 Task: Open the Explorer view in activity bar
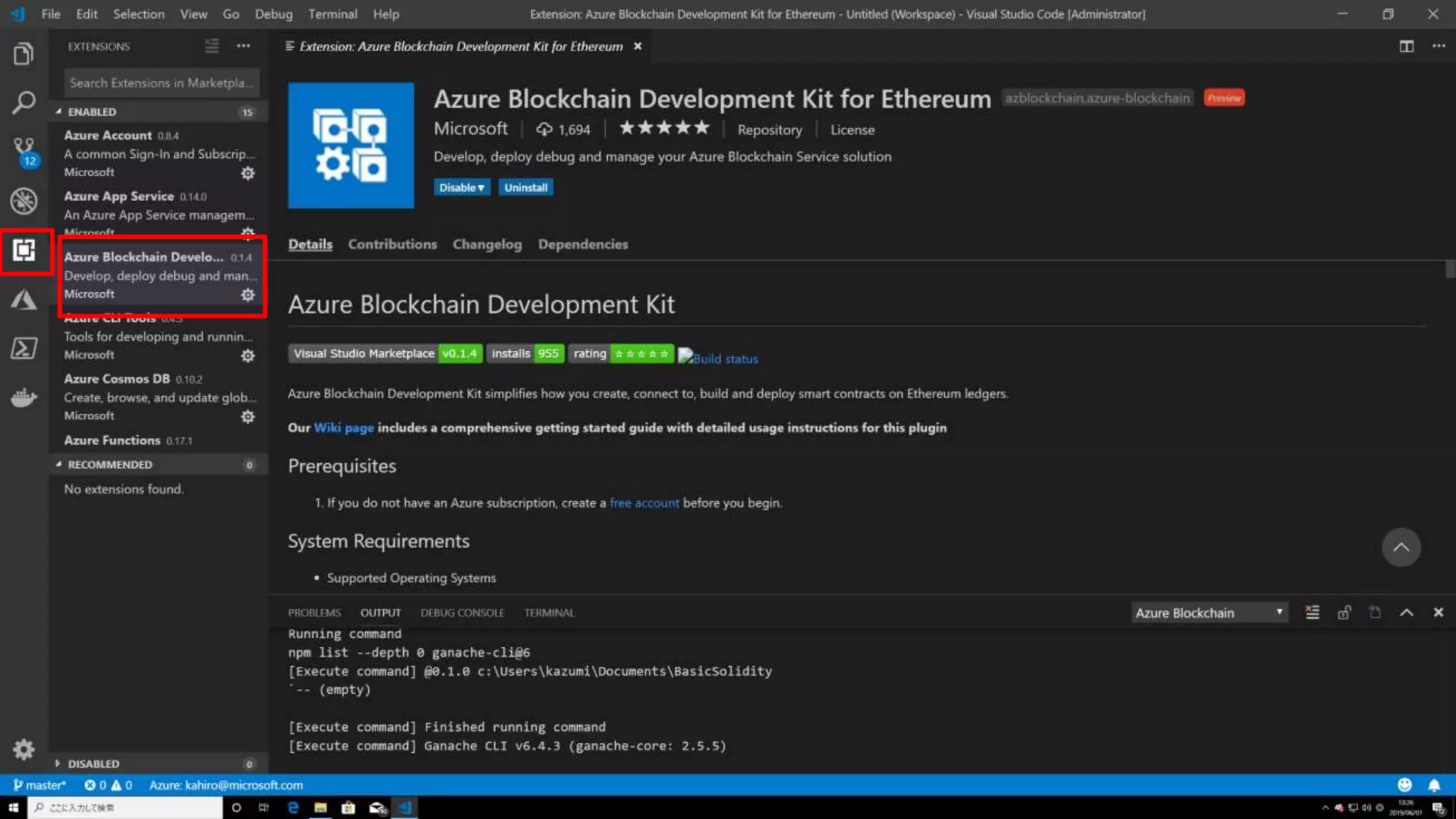coord(23,54)
